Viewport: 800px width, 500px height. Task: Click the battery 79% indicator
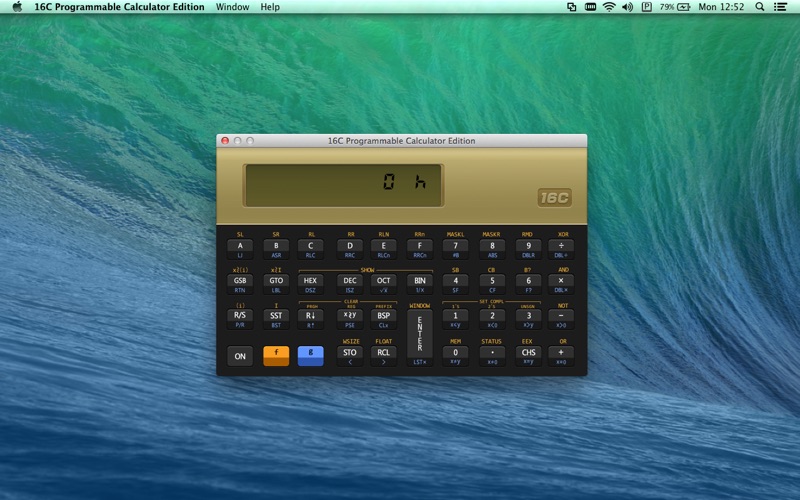[x=674, y=7]
